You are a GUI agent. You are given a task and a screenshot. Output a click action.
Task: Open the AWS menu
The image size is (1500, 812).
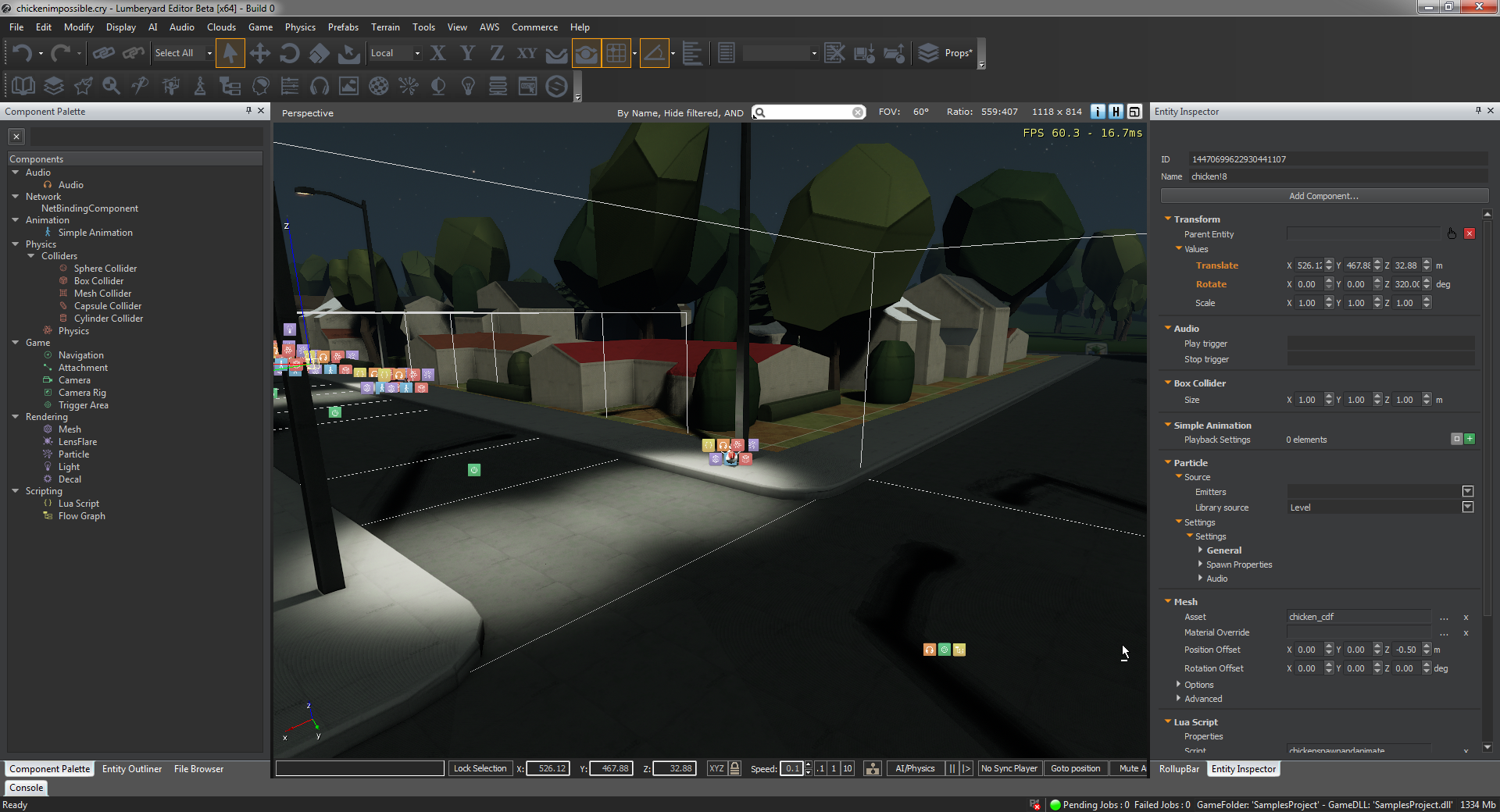pyautogui.click(x=489, y=27)
